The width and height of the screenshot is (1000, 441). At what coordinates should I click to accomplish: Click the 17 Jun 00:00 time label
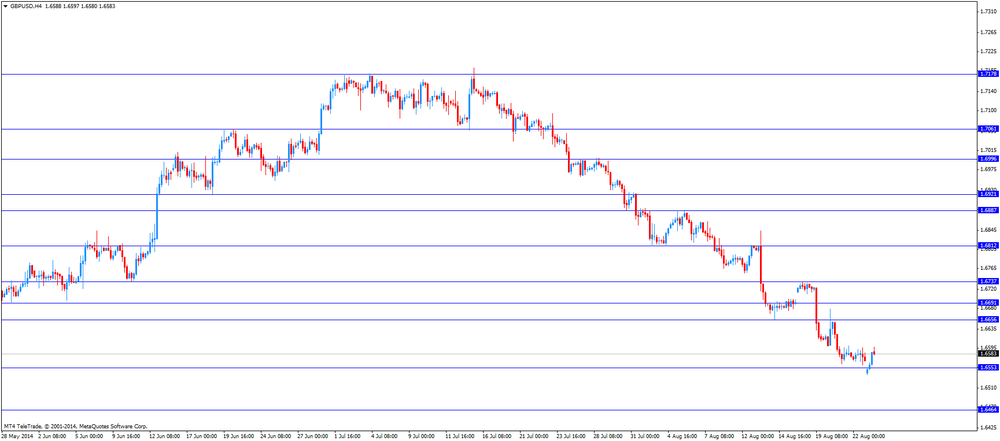(200, 436)
